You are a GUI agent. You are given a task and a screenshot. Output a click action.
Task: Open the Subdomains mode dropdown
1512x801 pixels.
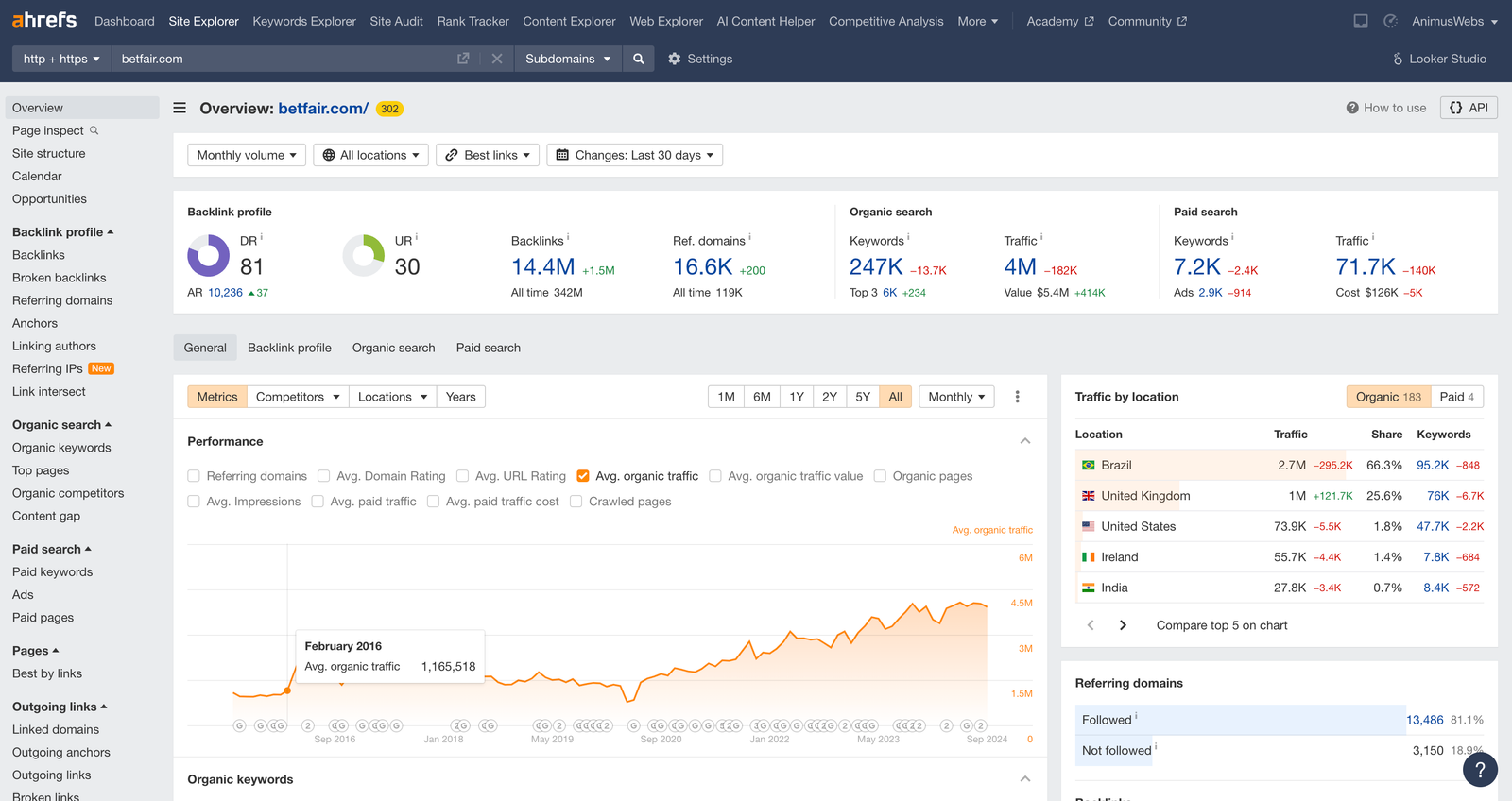(568, 59)
